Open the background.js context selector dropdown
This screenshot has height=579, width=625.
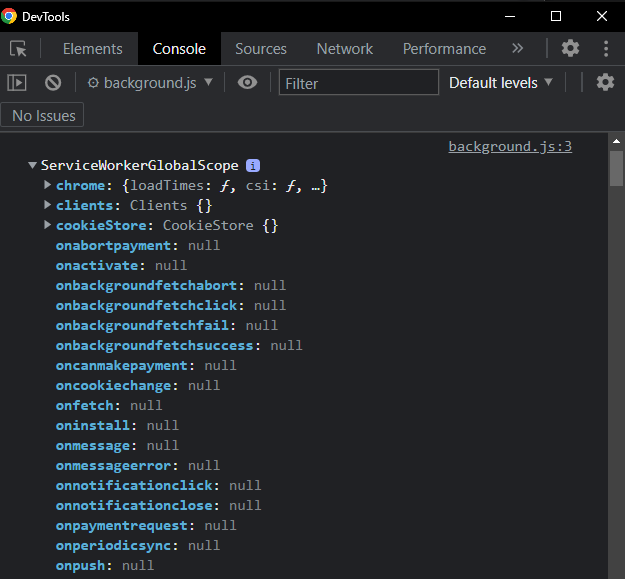tap(150, 83)
